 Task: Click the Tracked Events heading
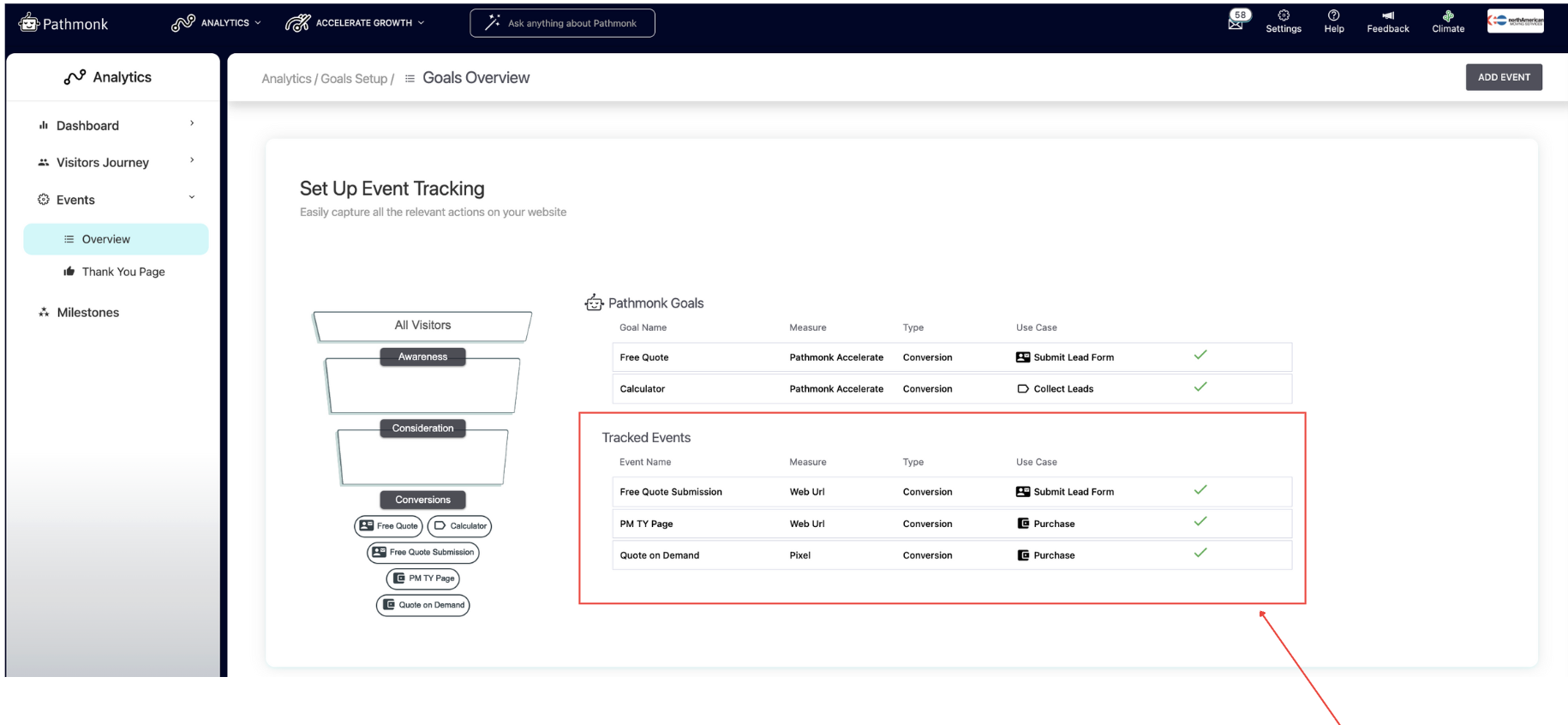click(646, 438)
